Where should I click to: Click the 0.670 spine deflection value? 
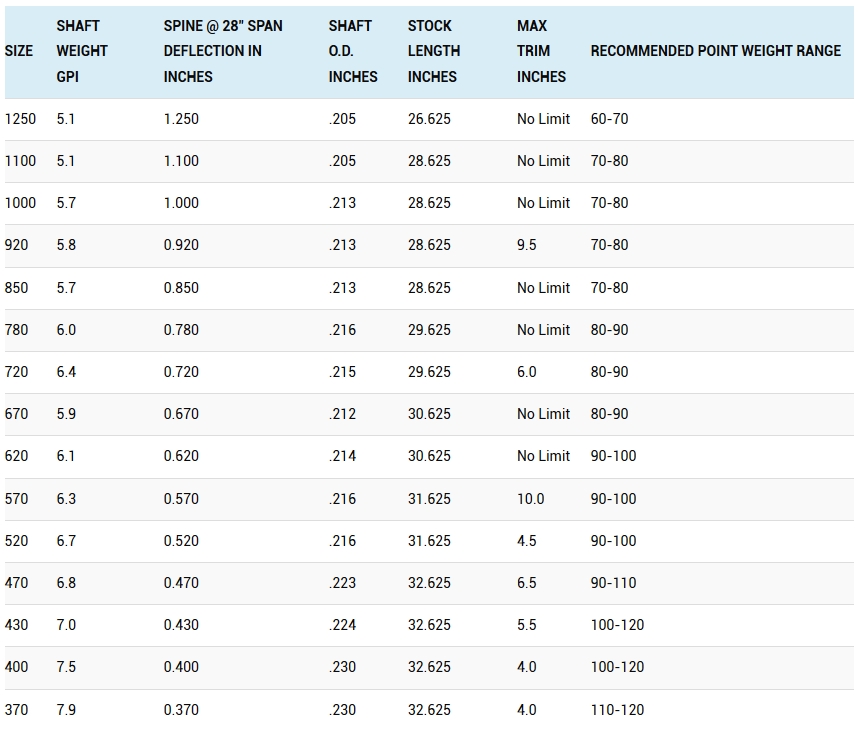pos(181,414)
